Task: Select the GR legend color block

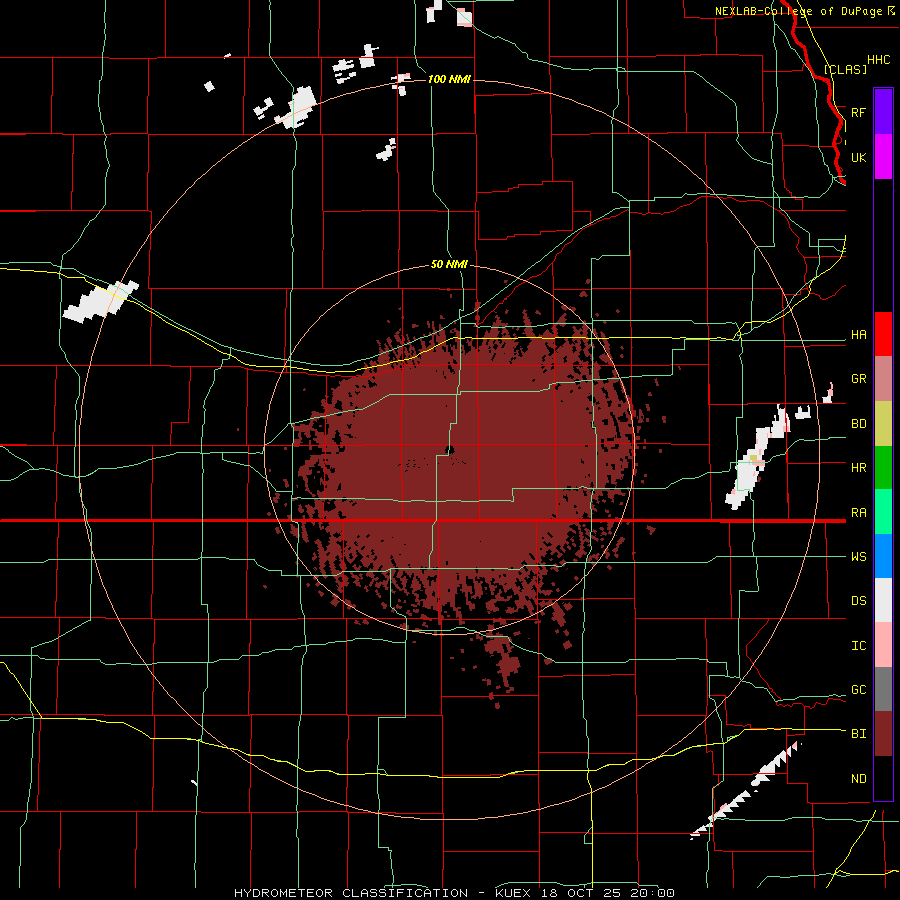Action: (883, 379)
